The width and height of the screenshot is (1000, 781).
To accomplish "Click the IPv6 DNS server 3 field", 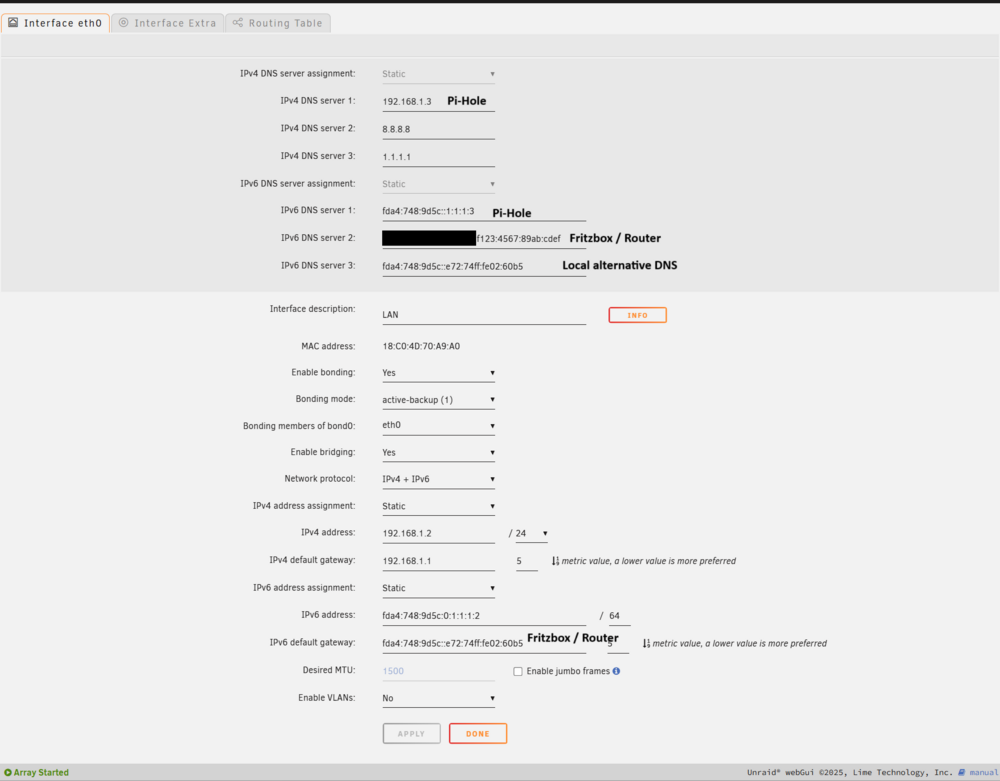I will tap(483, 266).
